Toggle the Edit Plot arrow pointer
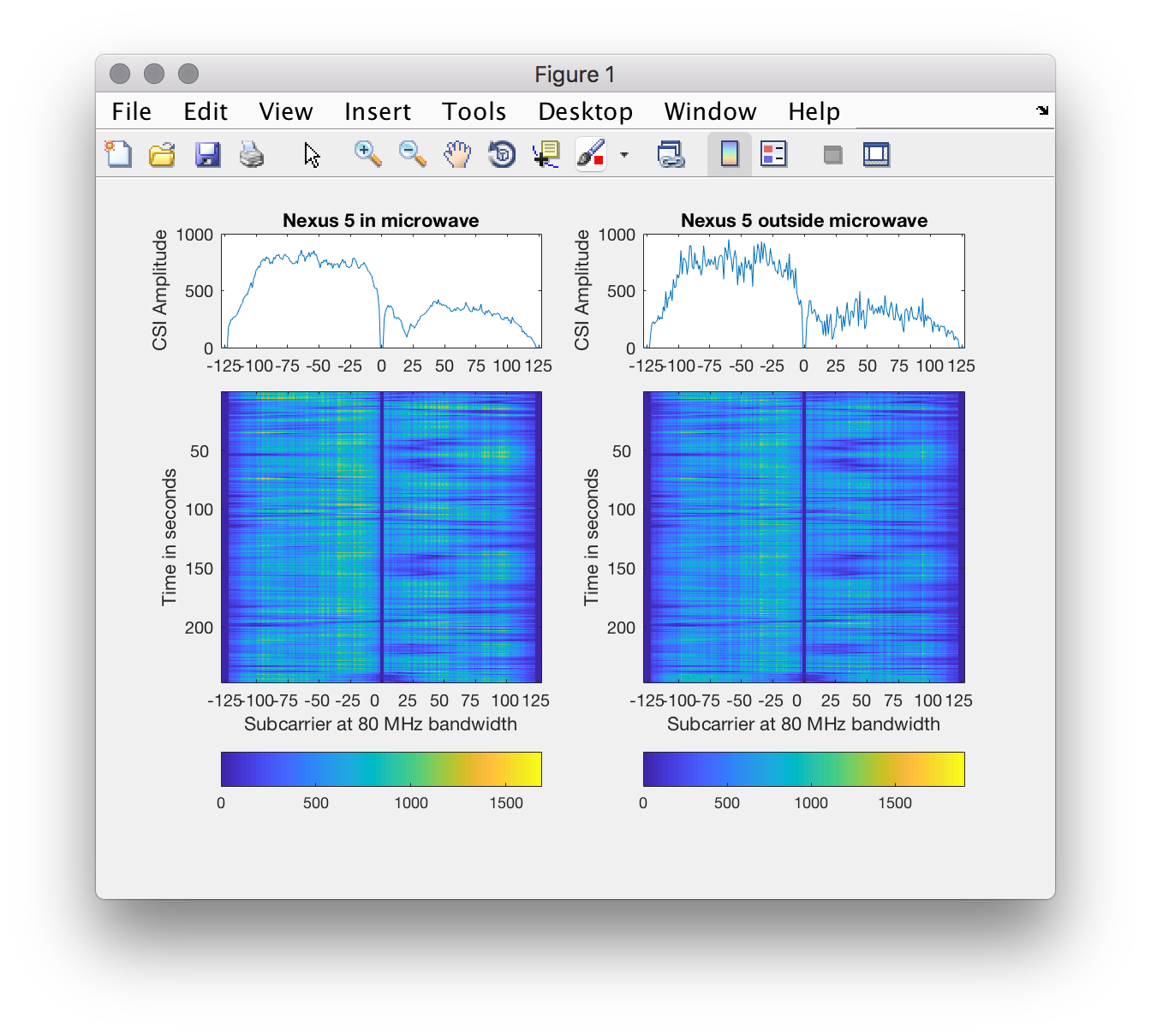Screen dimensions: 1151x1036 pos(312,154)
